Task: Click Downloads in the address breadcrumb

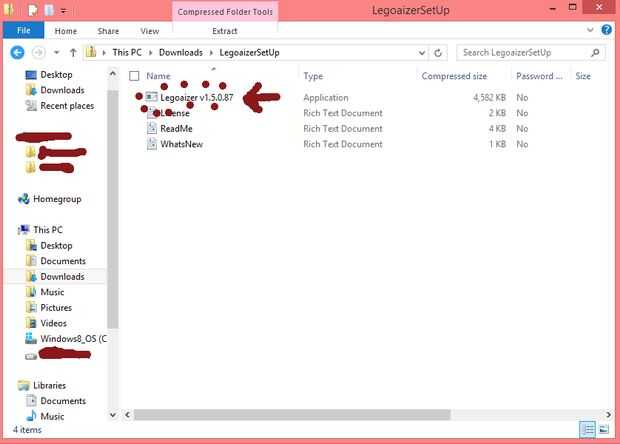Action: pos(181,53)
